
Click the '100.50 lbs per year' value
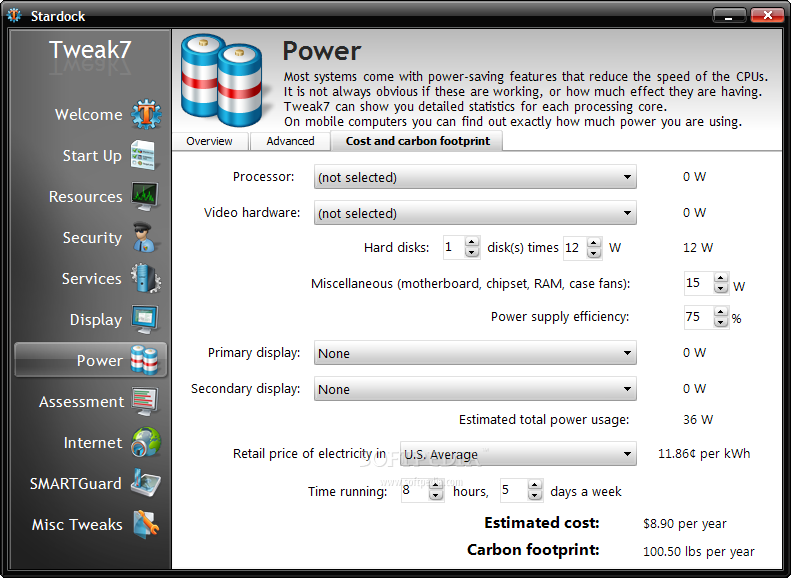[x=699, y=551]
